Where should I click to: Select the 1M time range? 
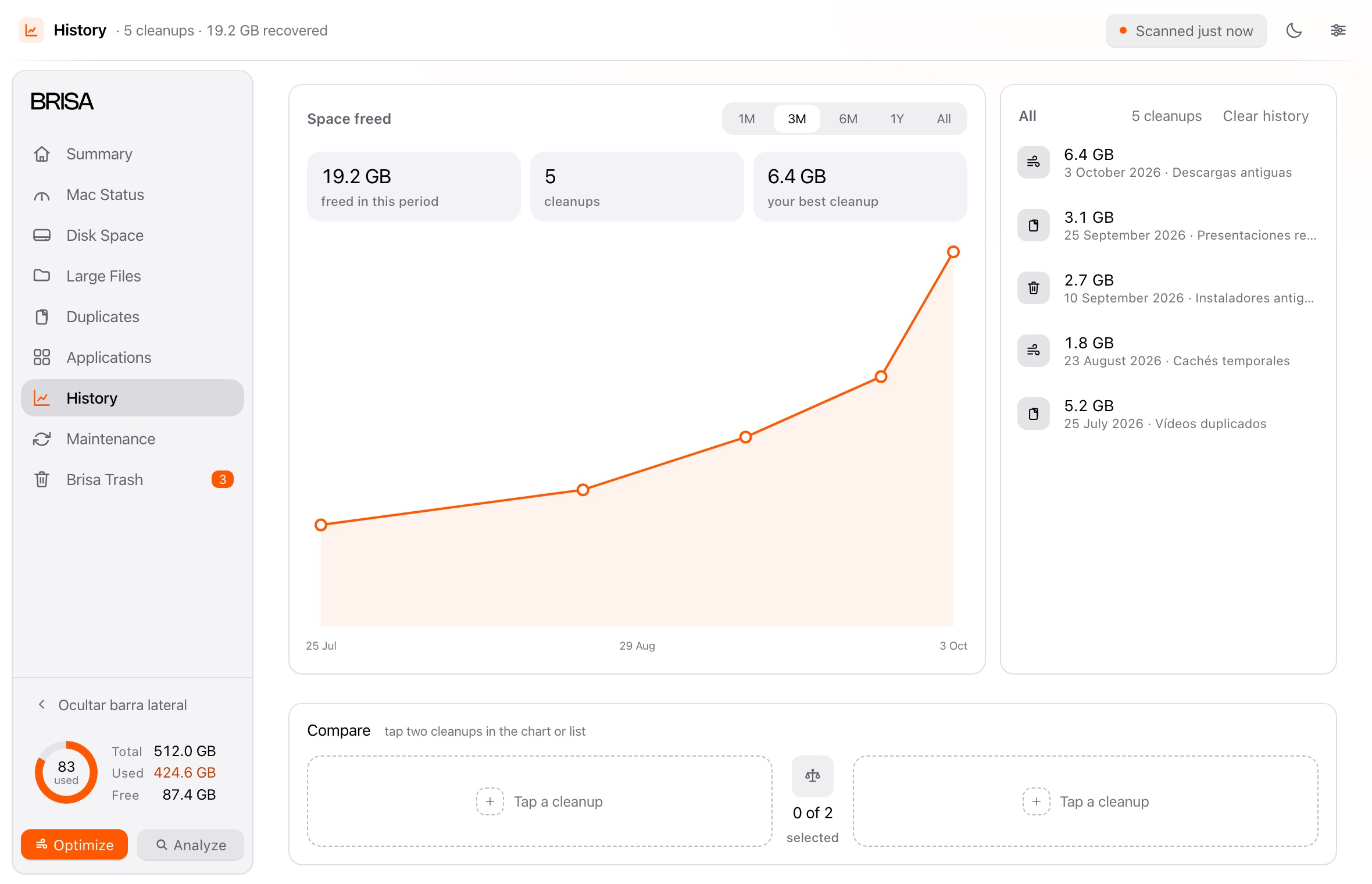coord(746,119)
